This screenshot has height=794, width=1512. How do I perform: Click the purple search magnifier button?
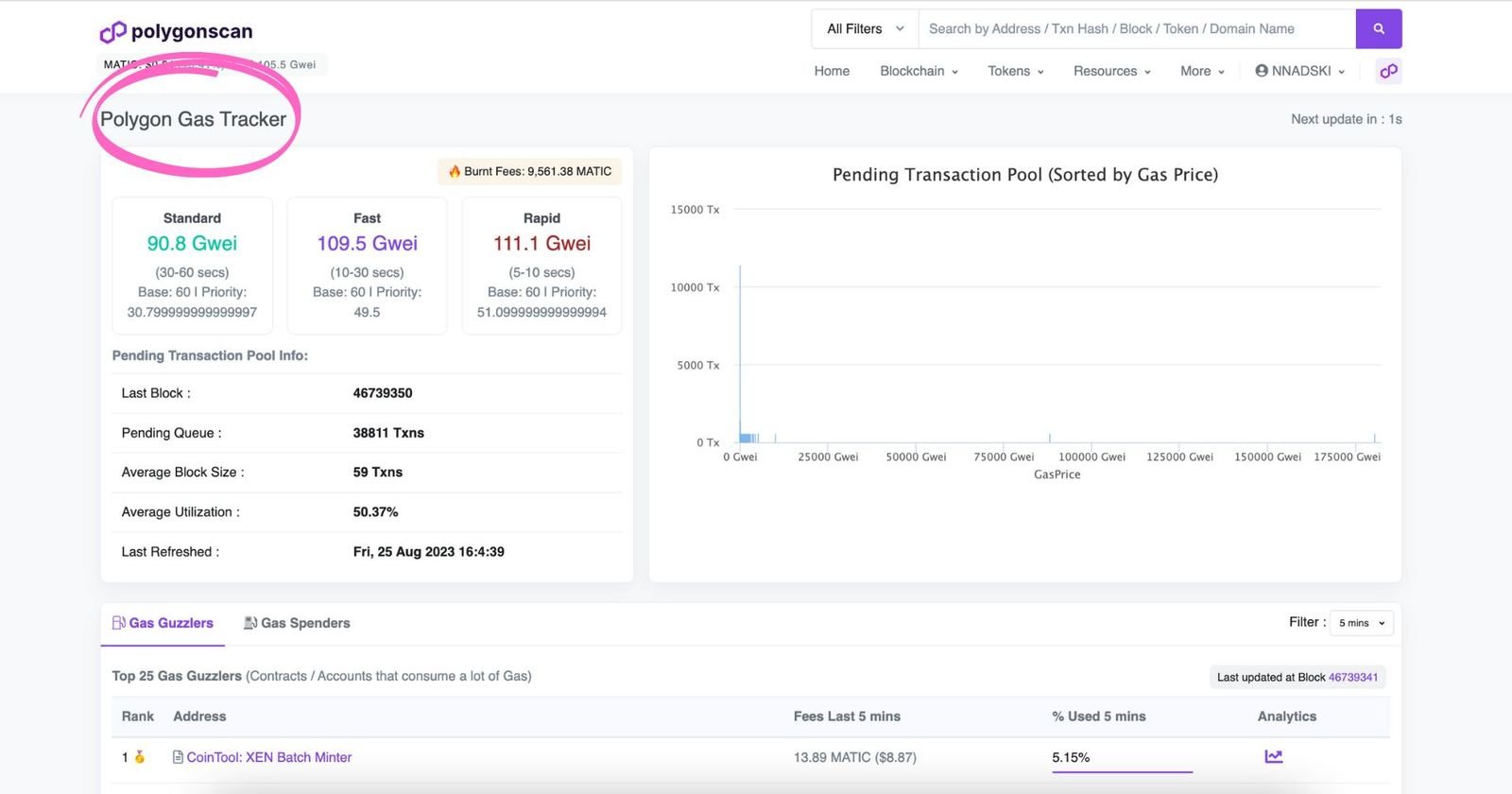point(1378,29)
